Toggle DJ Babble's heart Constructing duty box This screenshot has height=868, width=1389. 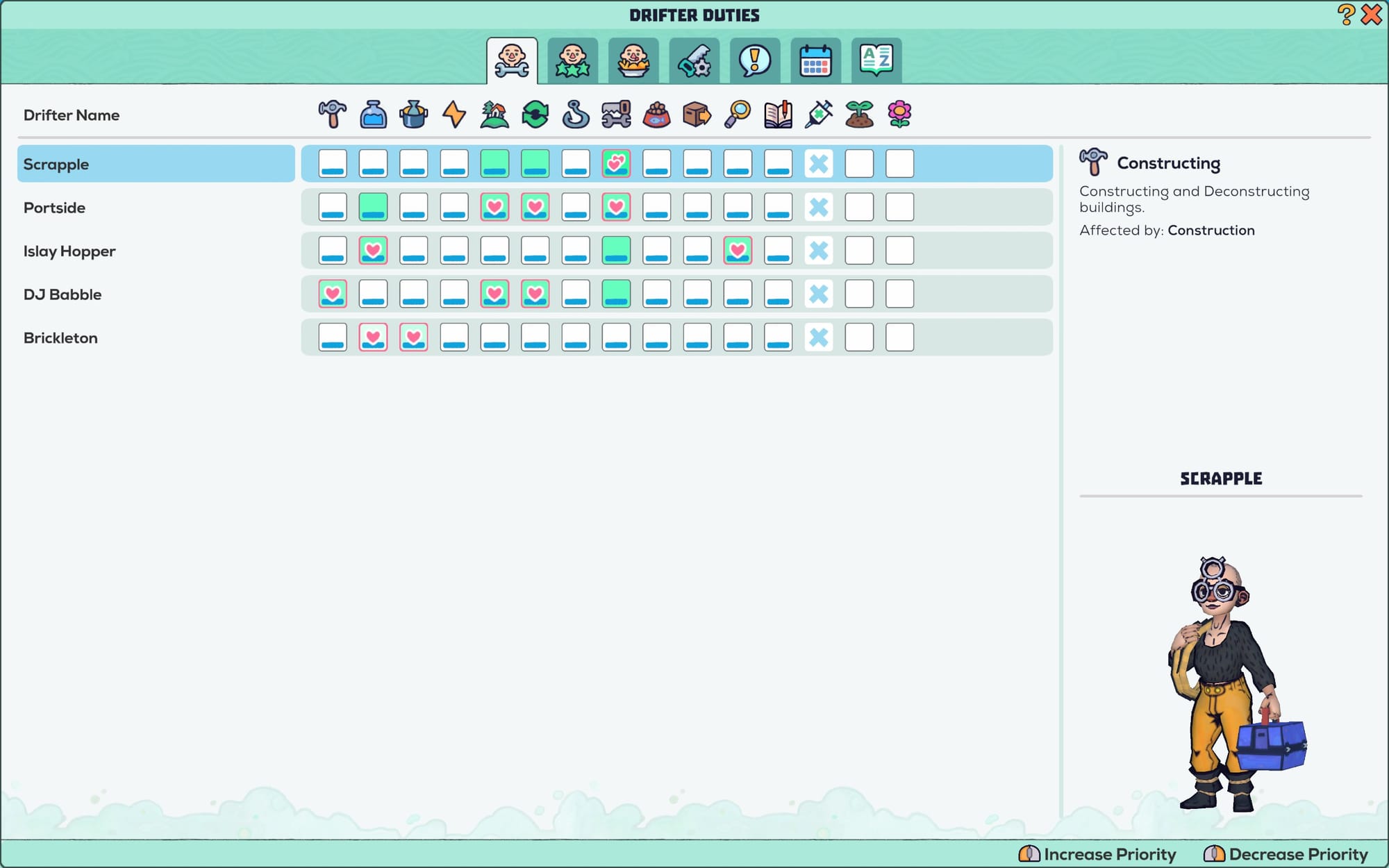[333, 294]
